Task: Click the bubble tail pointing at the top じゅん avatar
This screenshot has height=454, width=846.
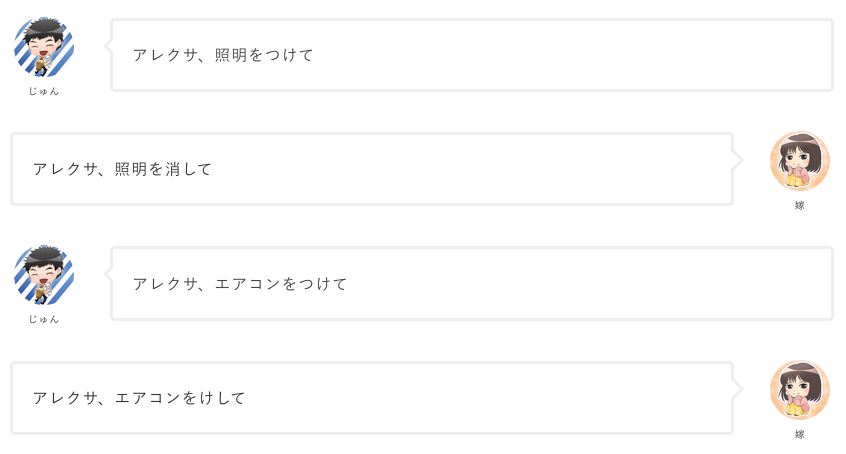Action: coord(107,46)
